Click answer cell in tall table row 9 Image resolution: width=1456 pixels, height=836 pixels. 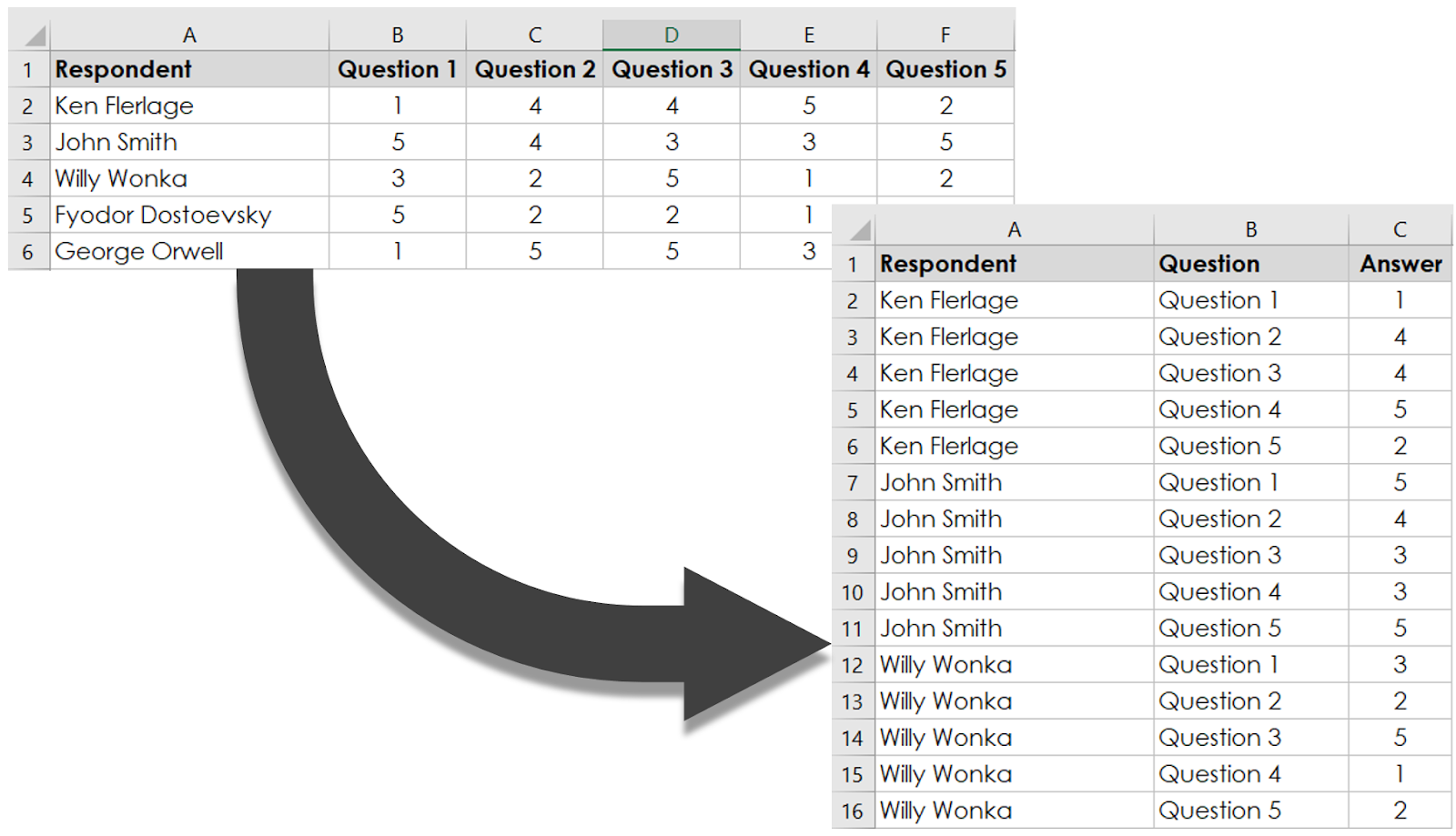coord(1400,555)
